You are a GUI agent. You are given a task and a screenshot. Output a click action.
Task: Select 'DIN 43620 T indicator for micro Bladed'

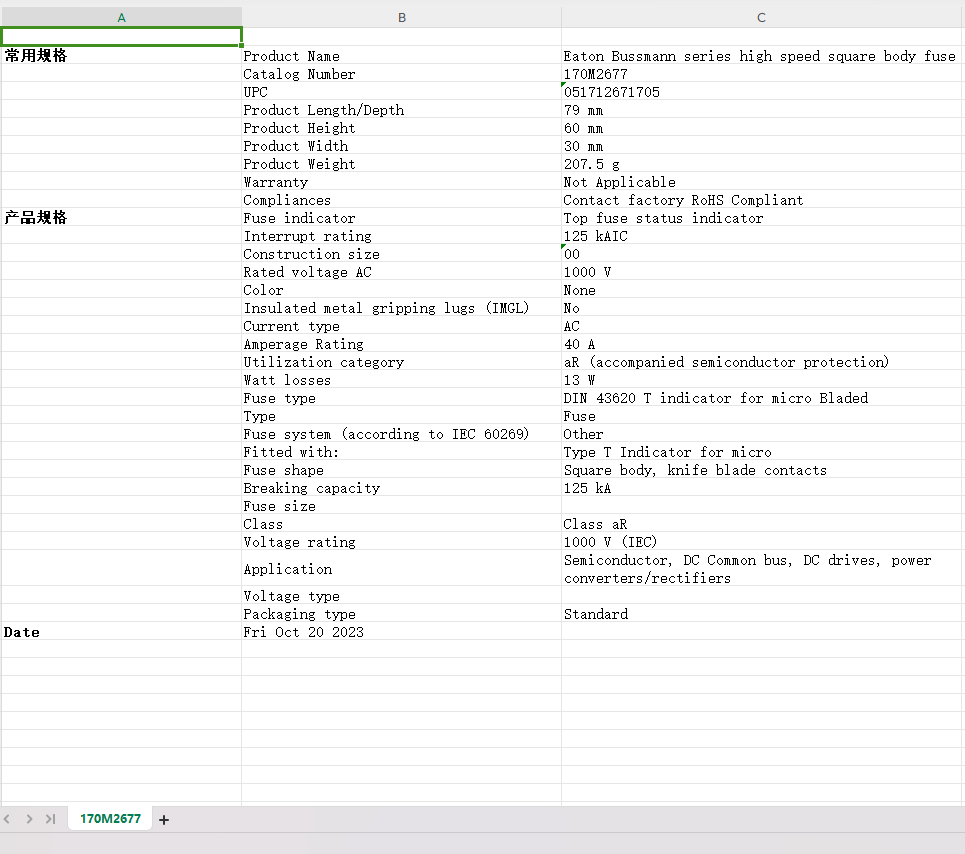(x=761, y=398)
